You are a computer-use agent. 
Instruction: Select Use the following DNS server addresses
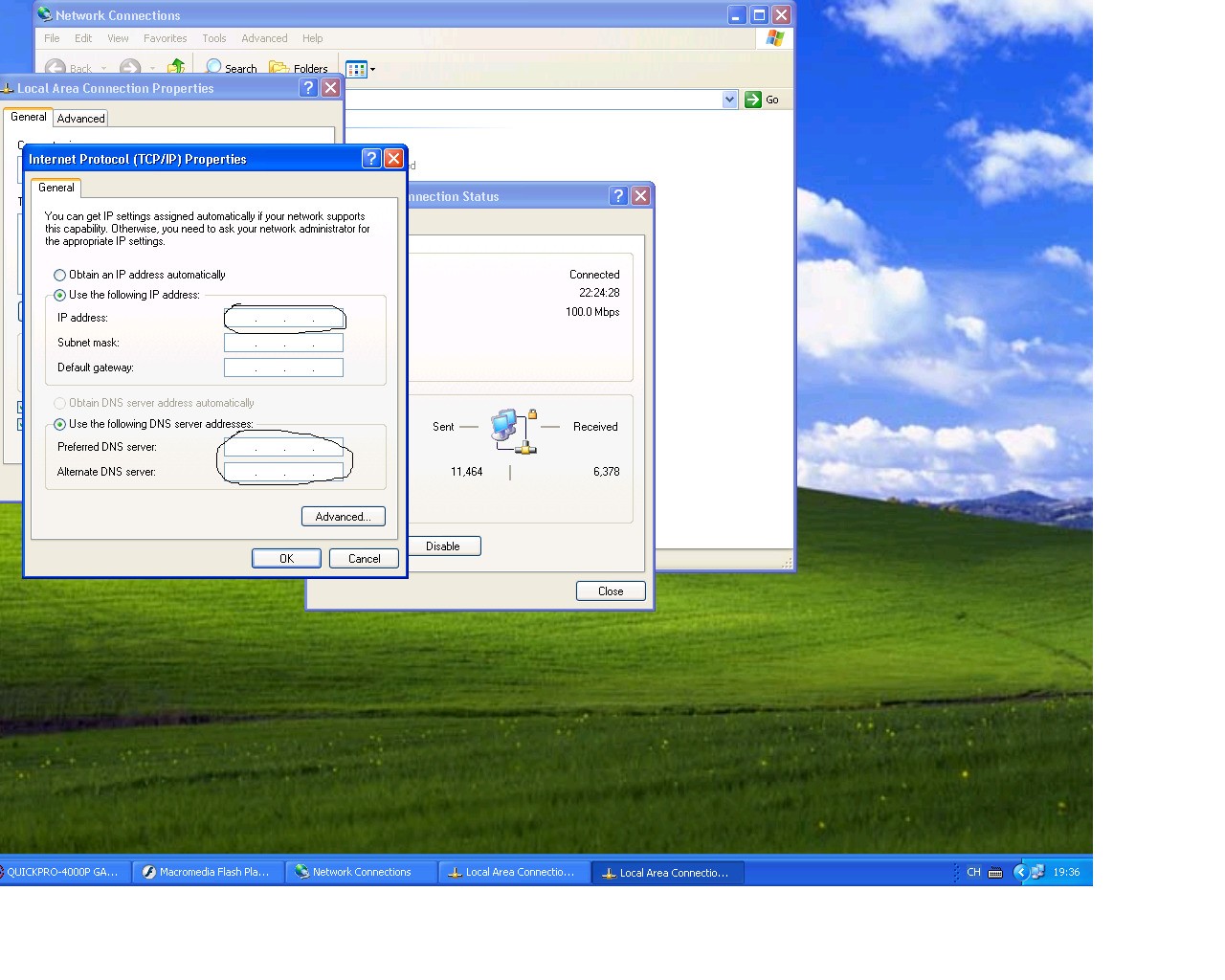click(x=154, y=424)
